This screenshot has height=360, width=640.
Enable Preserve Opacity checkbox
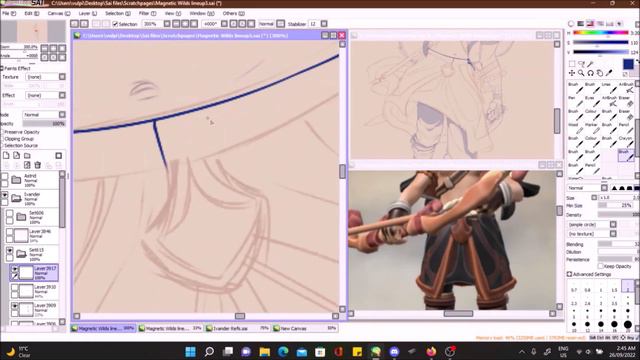[2, 132]
